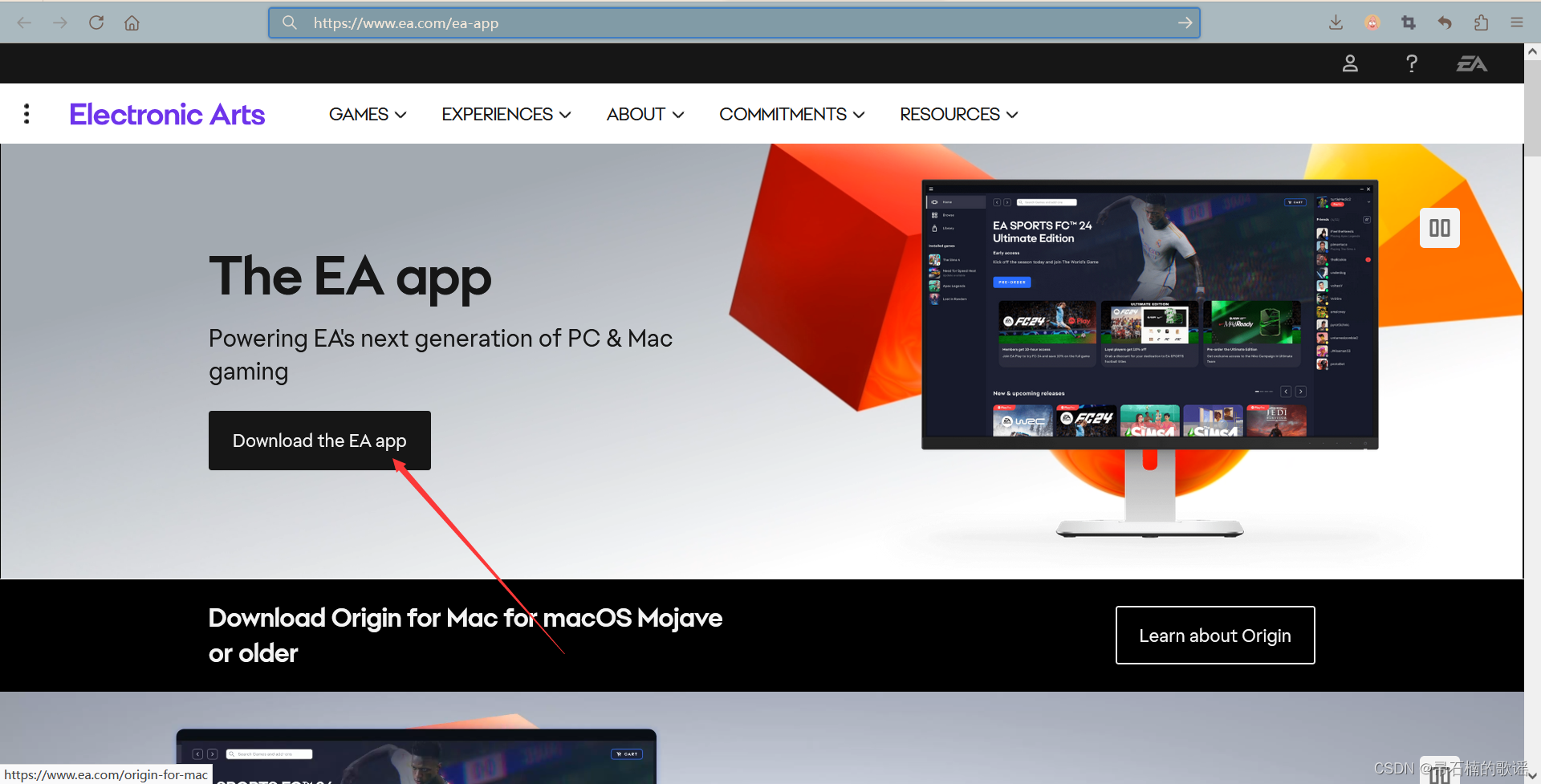The height and width of the screenshot is (784, 1541).
Task: Click the orange avatar extension icon
Action: (x=1372, y=22)
